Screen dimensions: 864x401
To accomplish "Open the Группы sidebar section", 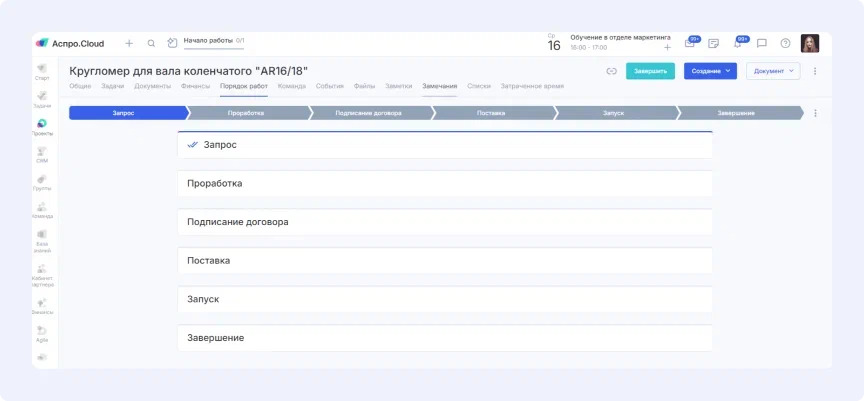I will tap(42, 182).
